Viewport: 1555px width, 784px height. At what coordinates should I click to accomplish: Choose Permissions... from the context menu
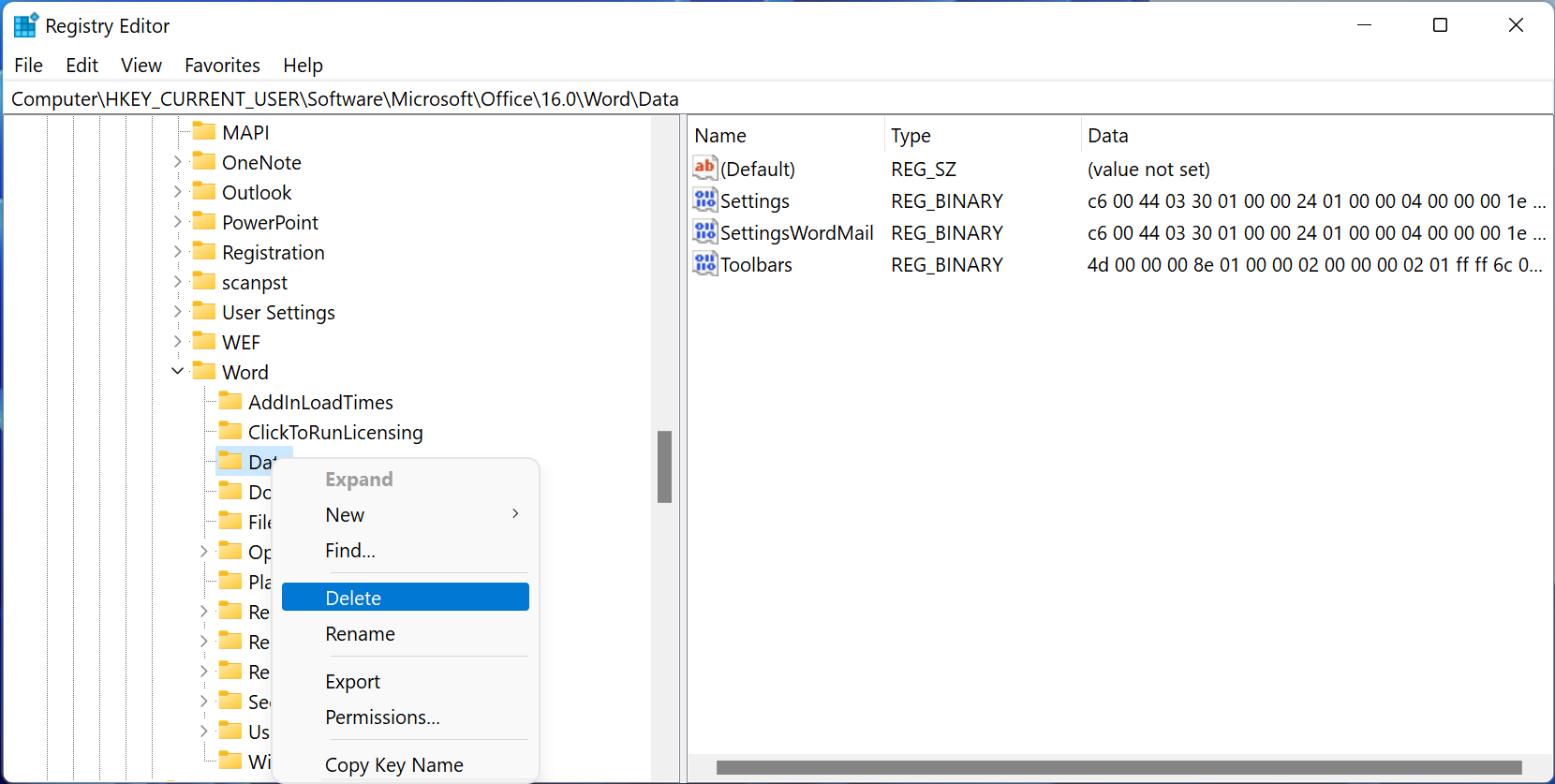pos(406,717)
